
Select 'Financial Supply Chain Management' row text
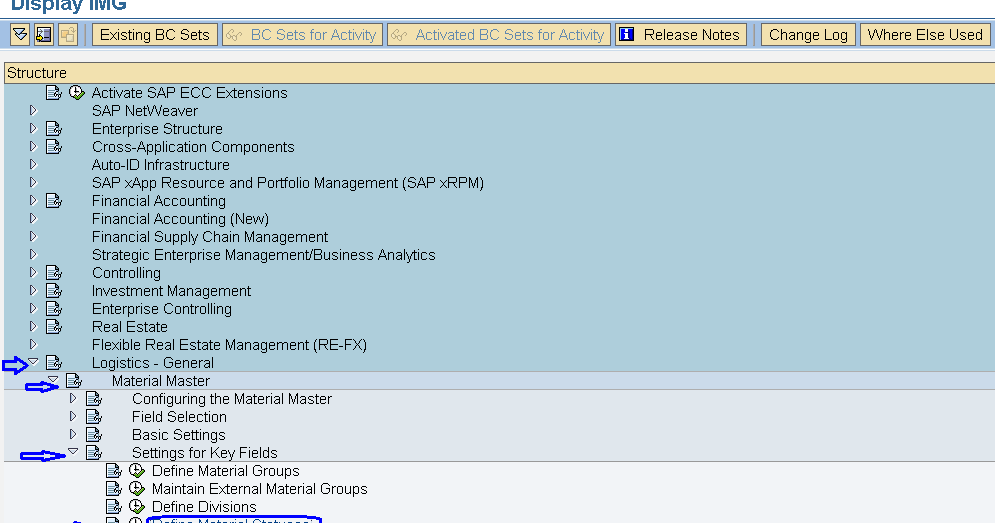(210, 237)
